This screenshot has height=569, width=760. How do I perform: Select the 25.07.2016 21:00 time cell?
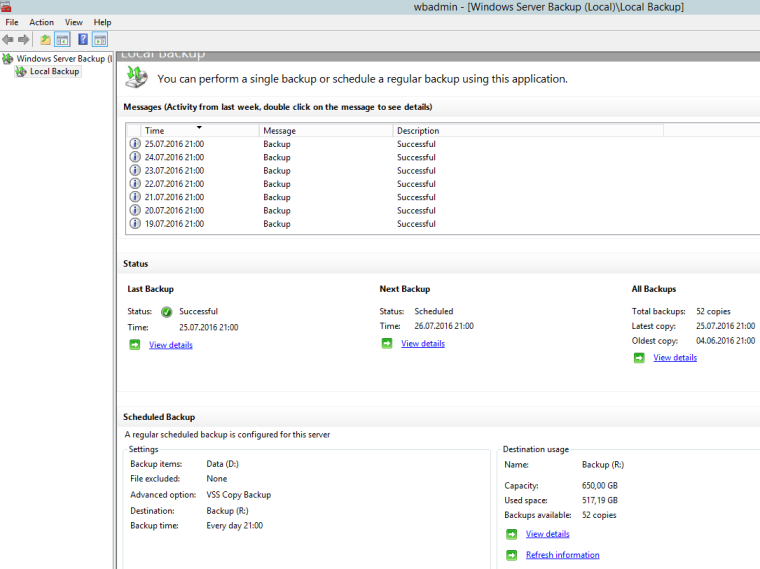coord(174,144)
